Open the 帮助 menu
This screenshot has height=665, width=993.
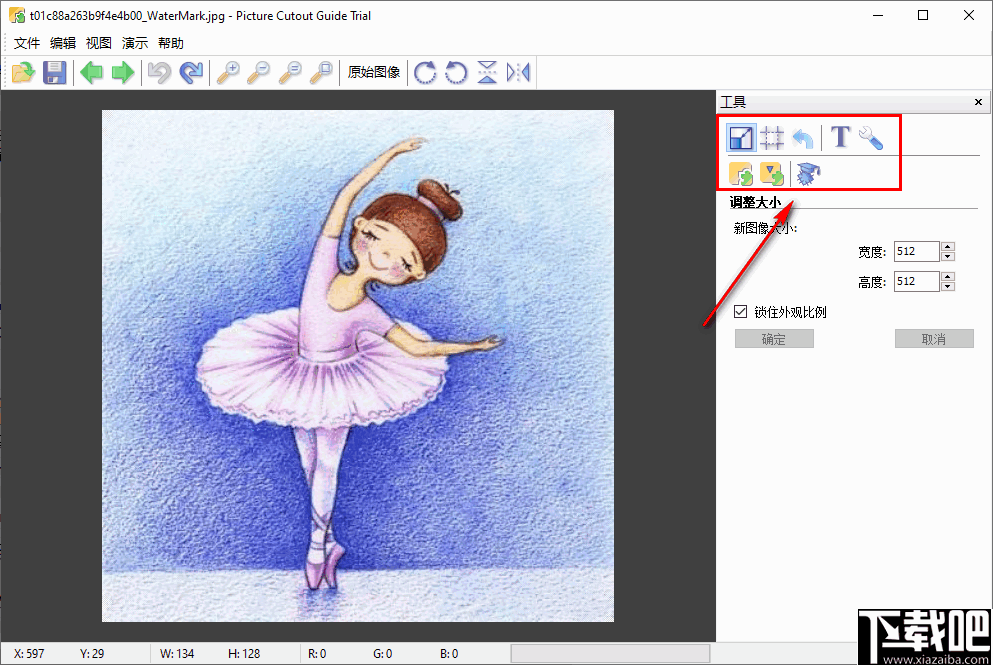[x=171, y=43]
